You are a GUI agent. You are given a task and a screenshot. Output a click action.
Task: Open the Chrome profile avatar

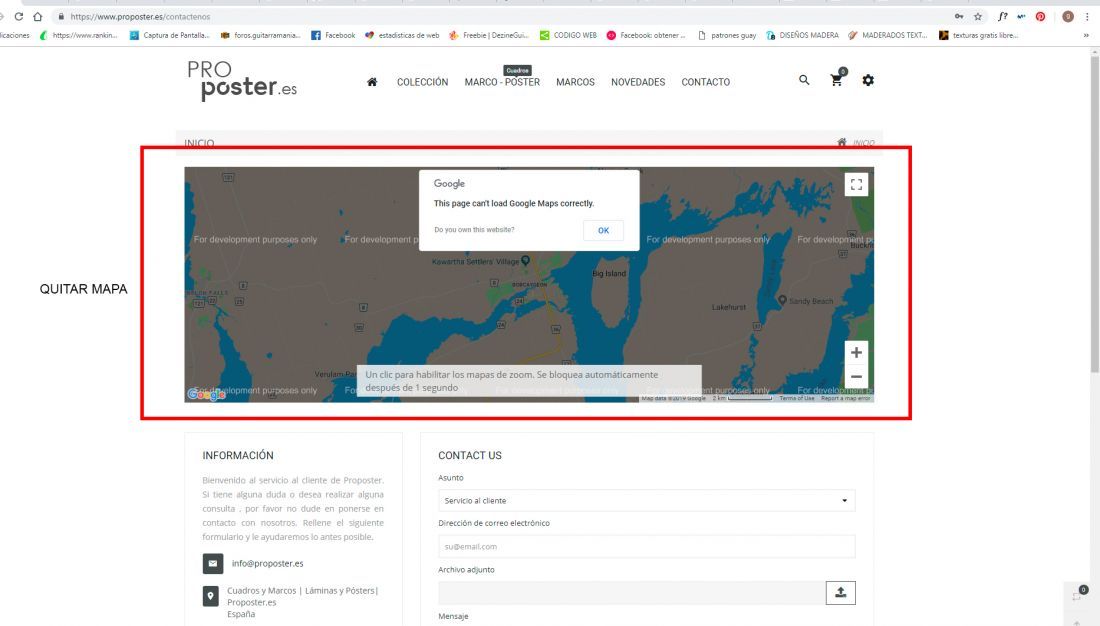(x=1068, y=16)
